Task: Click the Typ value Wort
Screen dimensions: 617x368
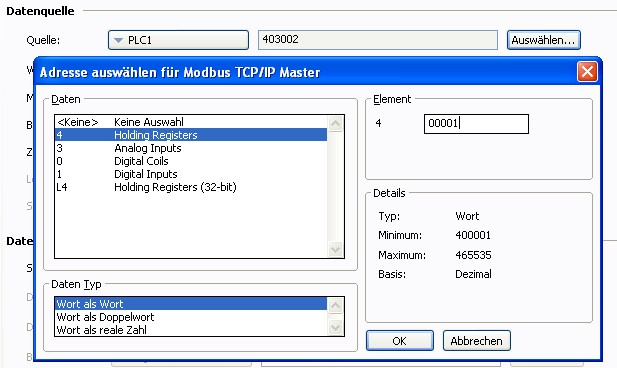Action: tap(467, 216)
